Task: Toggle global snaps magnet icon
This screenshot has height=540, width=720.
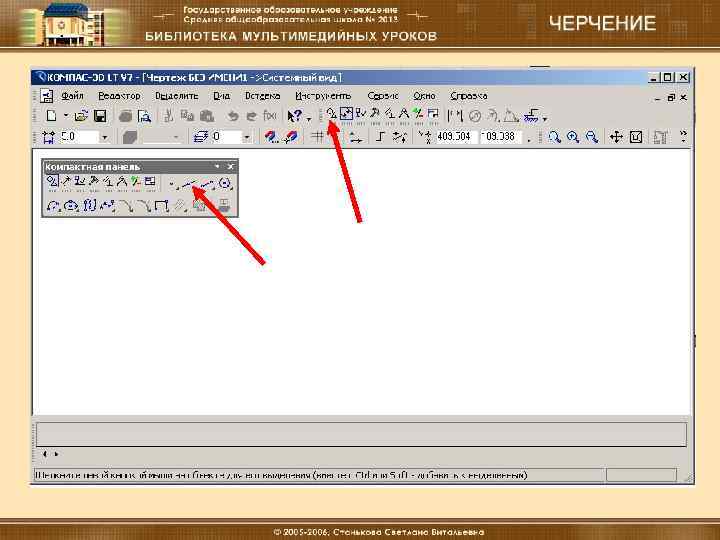Action: point(271,137)
